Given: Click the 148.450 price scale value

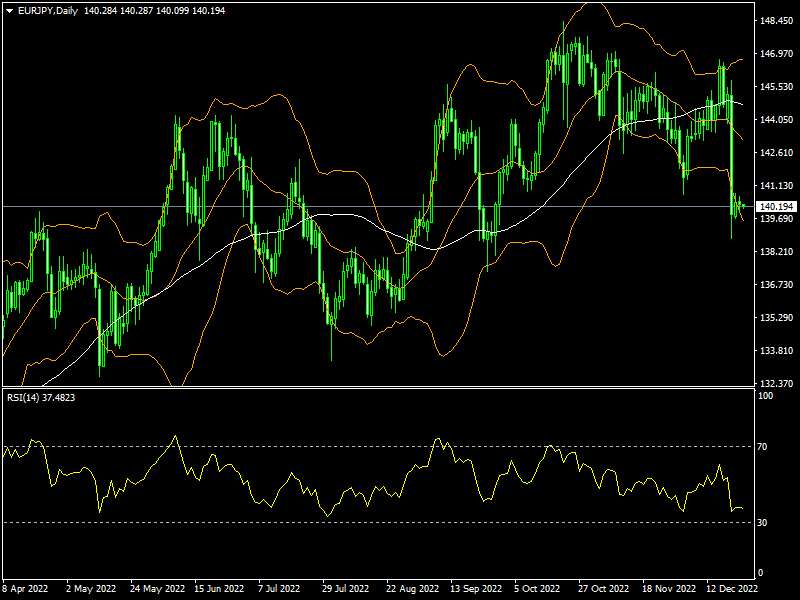Looking at the screenshot, I should 776,21.
